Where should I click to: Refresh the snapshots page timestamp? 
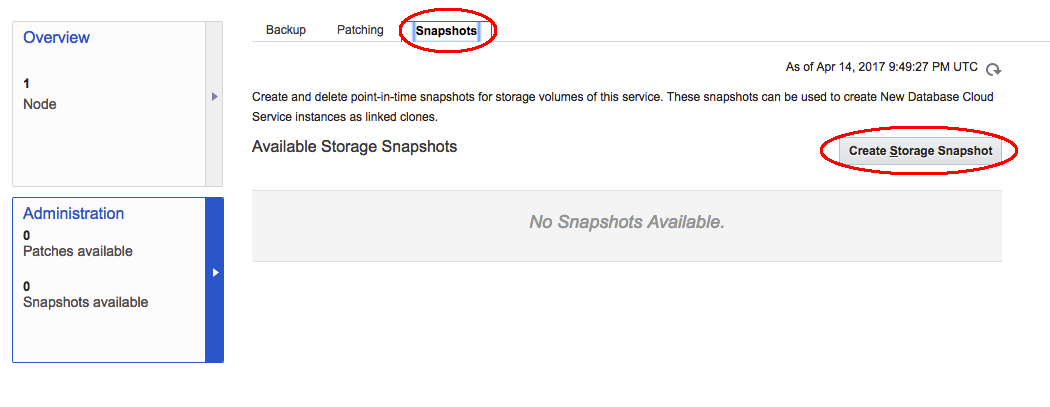pos(993,69)
